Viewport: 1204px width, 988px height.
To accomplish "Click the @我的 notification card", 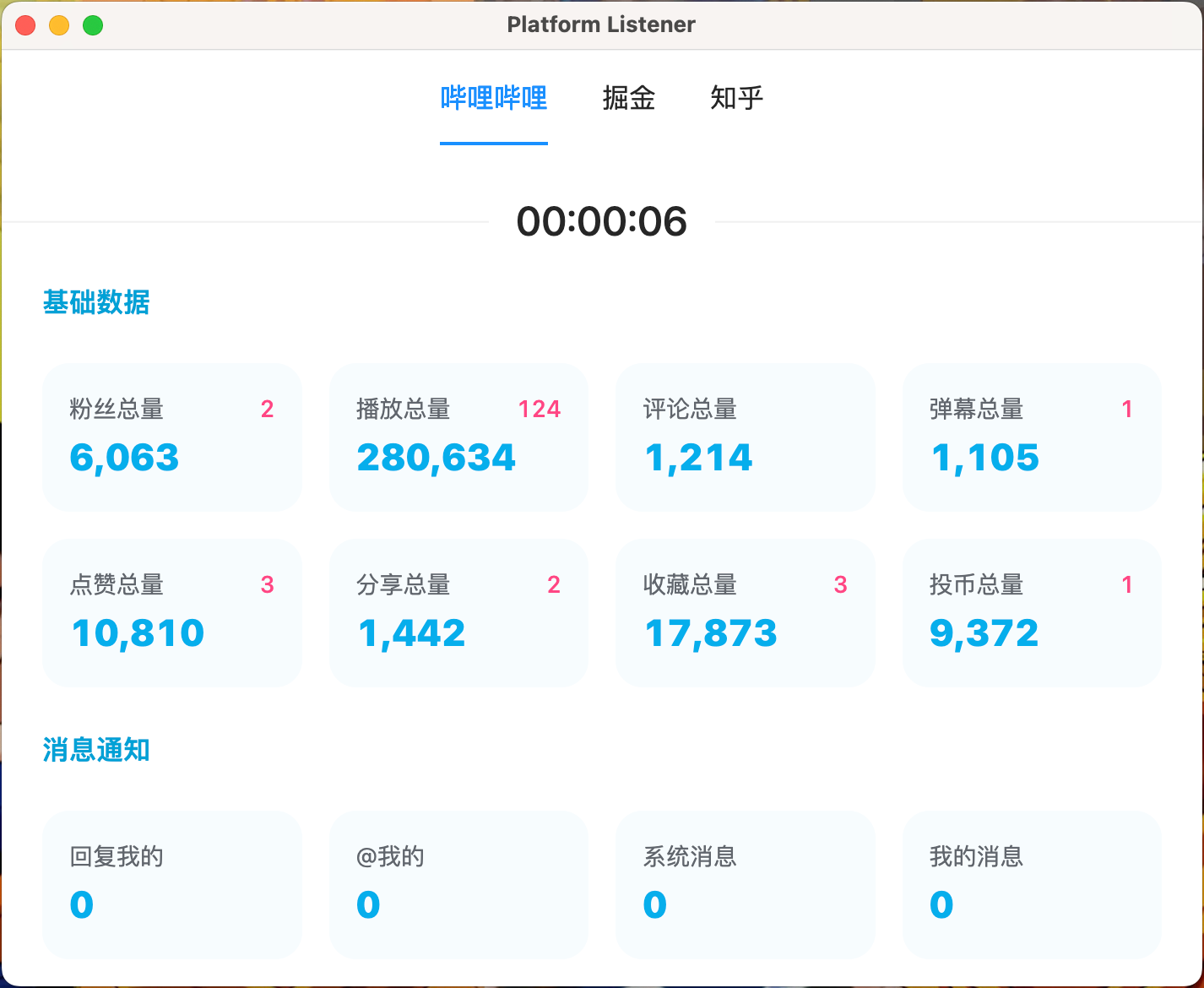I will pyautogui.click(x=458, y=884).
